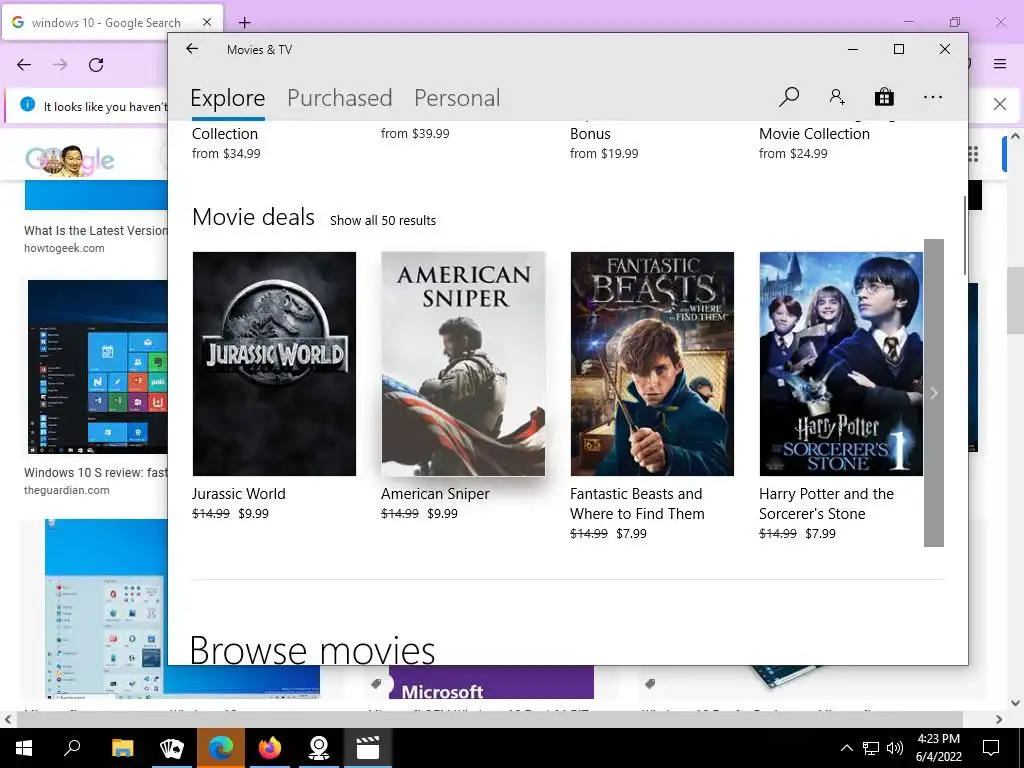Open the browser hamburger menu
Screen dimensions: 1024x768
pyautogui.click(x=1000, y=63)
